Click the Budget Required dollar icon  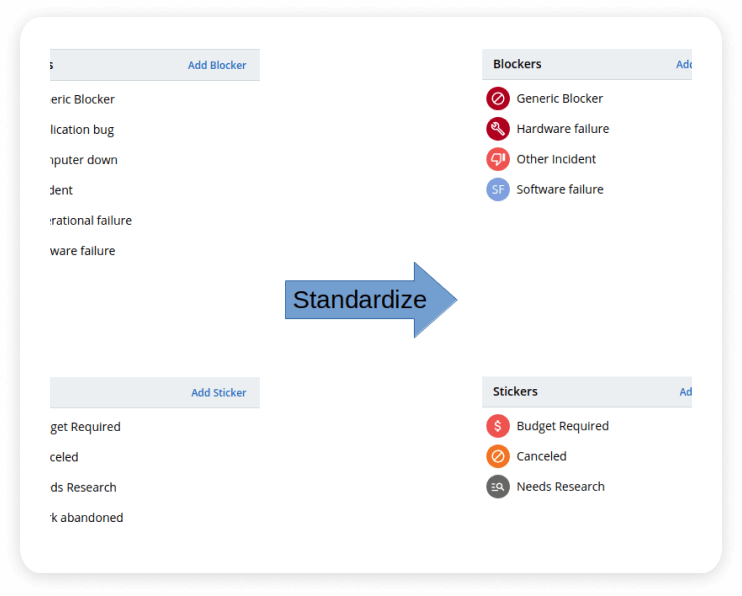[497, 426]
